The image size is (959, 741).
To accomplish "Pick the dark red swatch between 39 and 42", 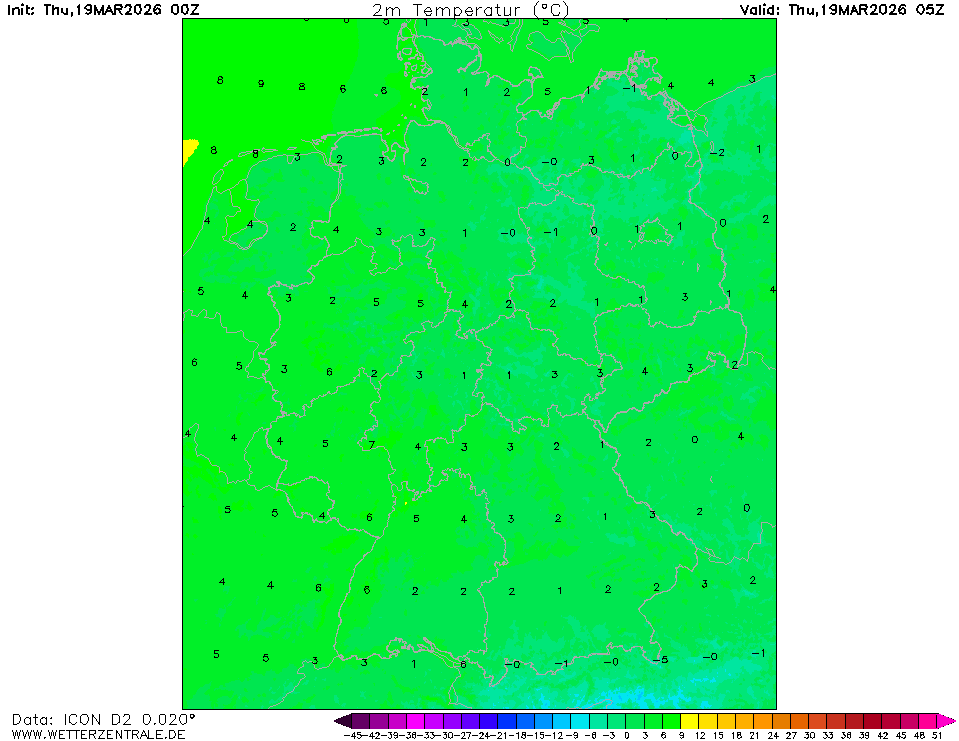I will pos(872,720).
